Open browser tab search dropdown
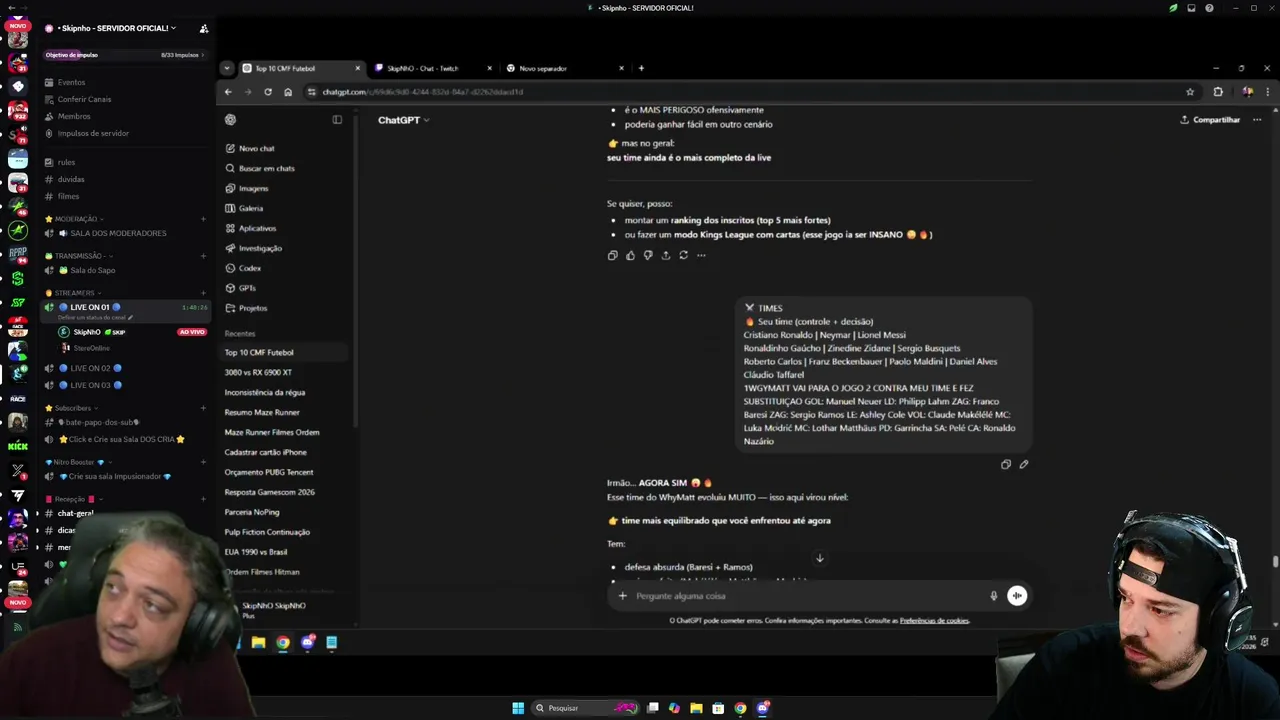Image resolution: width=1280 pixels, height=720 pixels. pos(228,68)
